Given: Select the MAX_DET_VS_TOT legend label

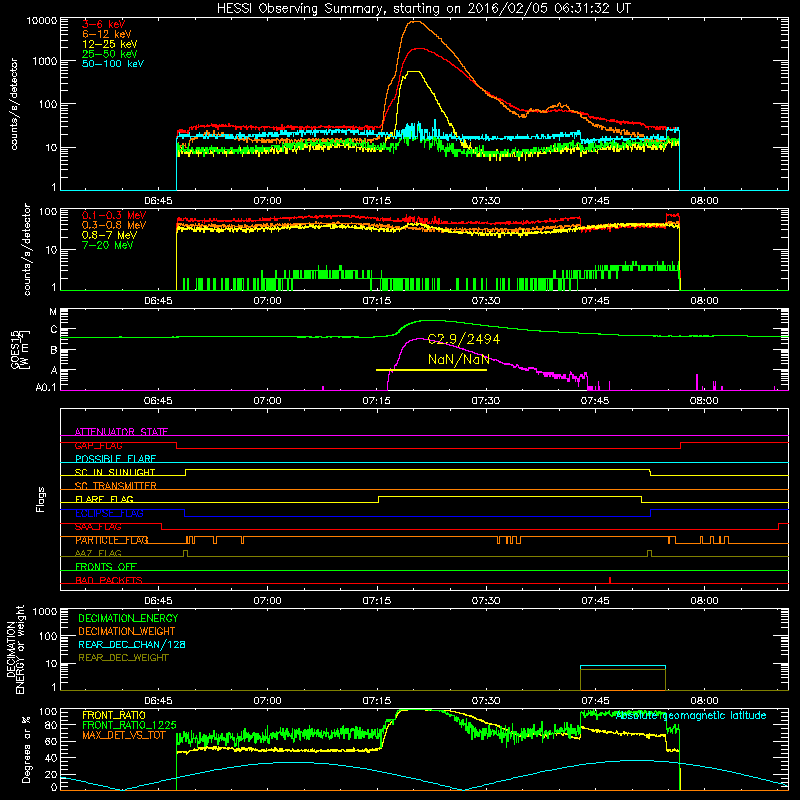Looking at the screenshot, I should 124,735.
